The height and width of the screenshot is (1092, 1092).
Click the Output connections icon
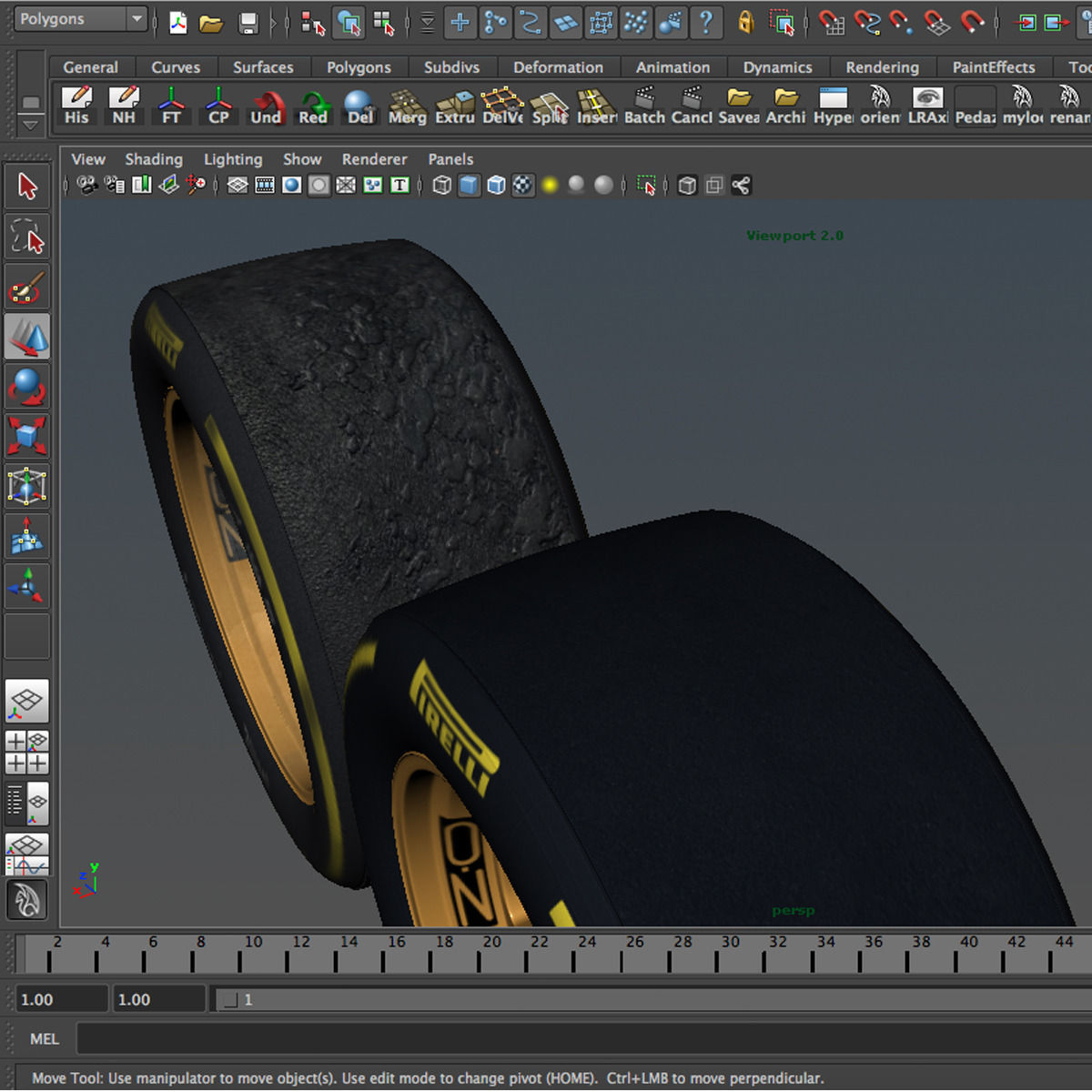[1056, 22]
